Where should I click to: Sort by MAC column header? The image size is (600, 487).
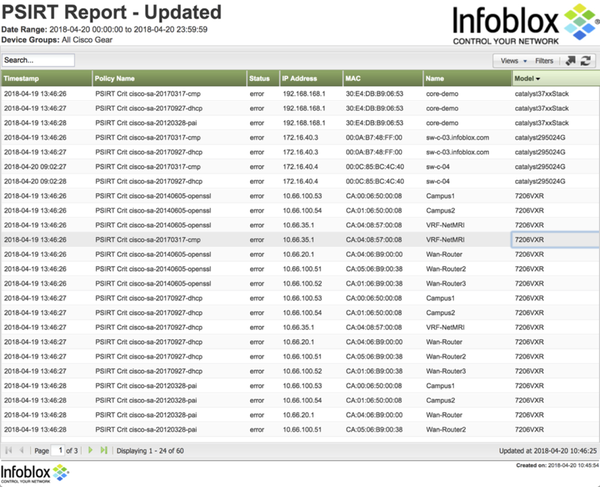click(383, 78)
